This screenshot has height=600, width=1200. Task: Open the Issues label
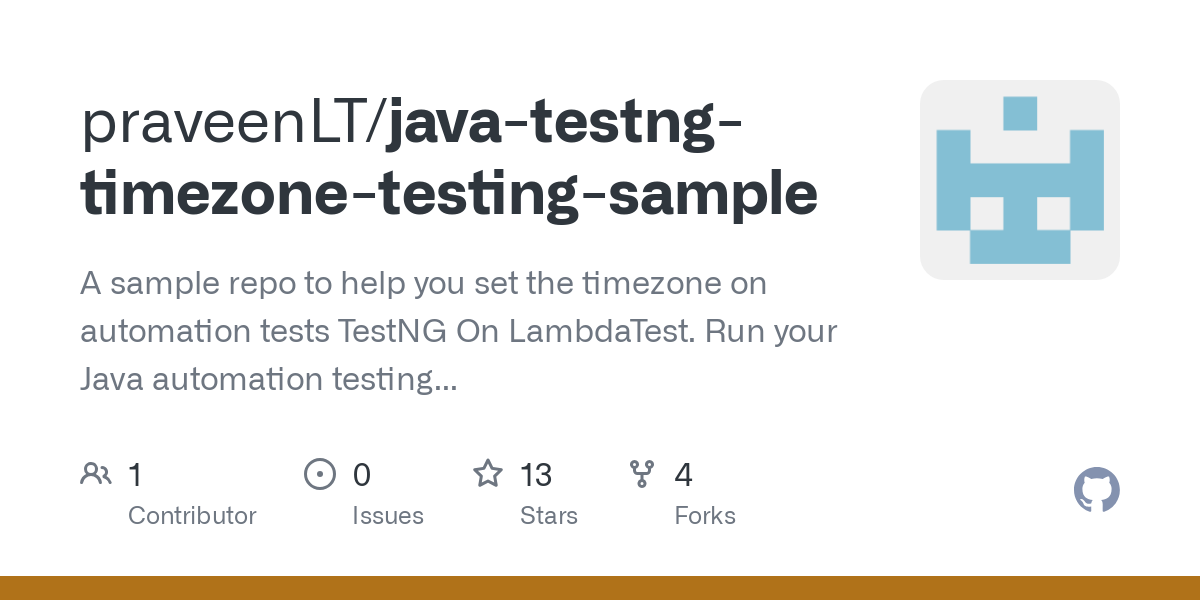click(388, 516)
